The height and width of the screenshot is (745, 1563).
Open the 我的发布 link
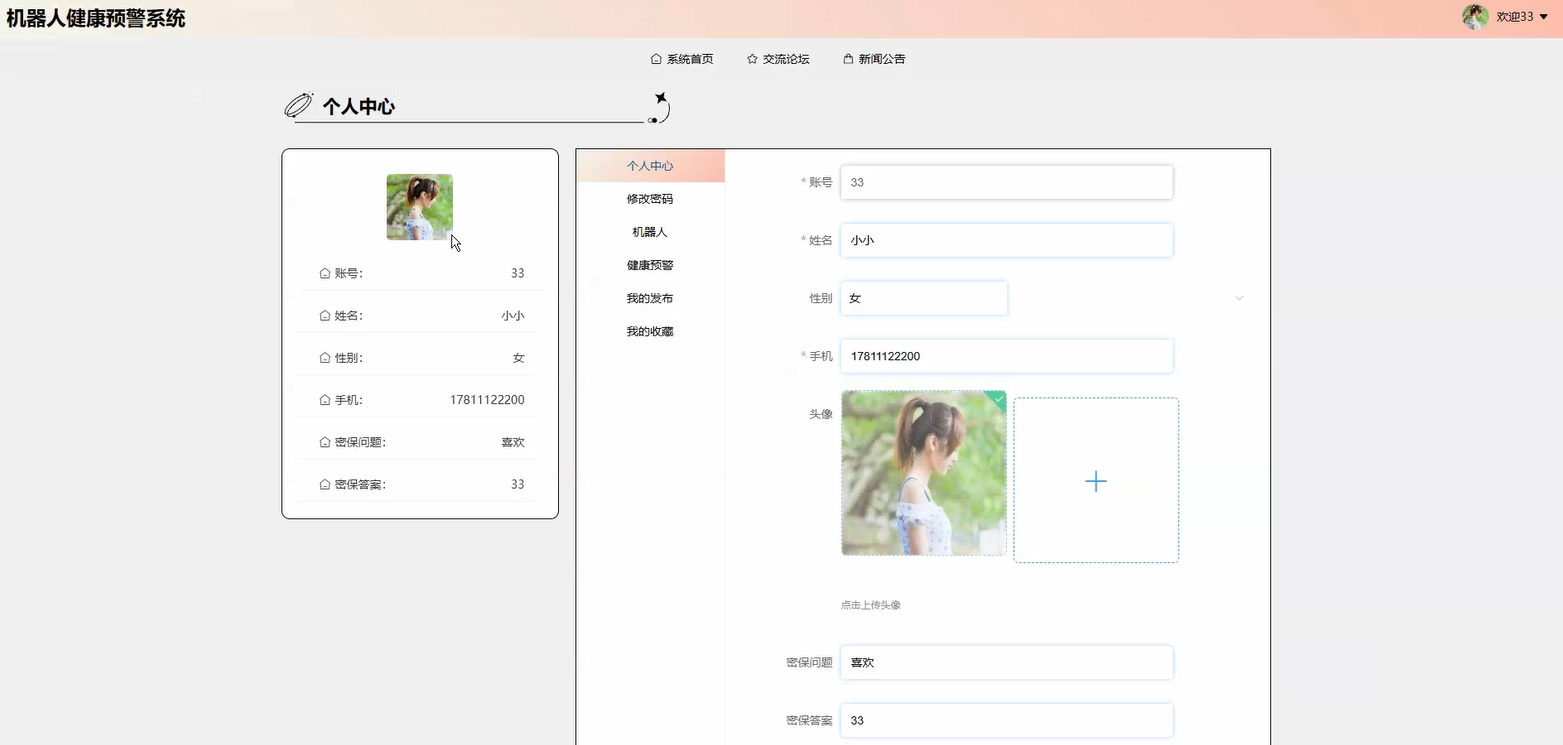pos(649,297)
